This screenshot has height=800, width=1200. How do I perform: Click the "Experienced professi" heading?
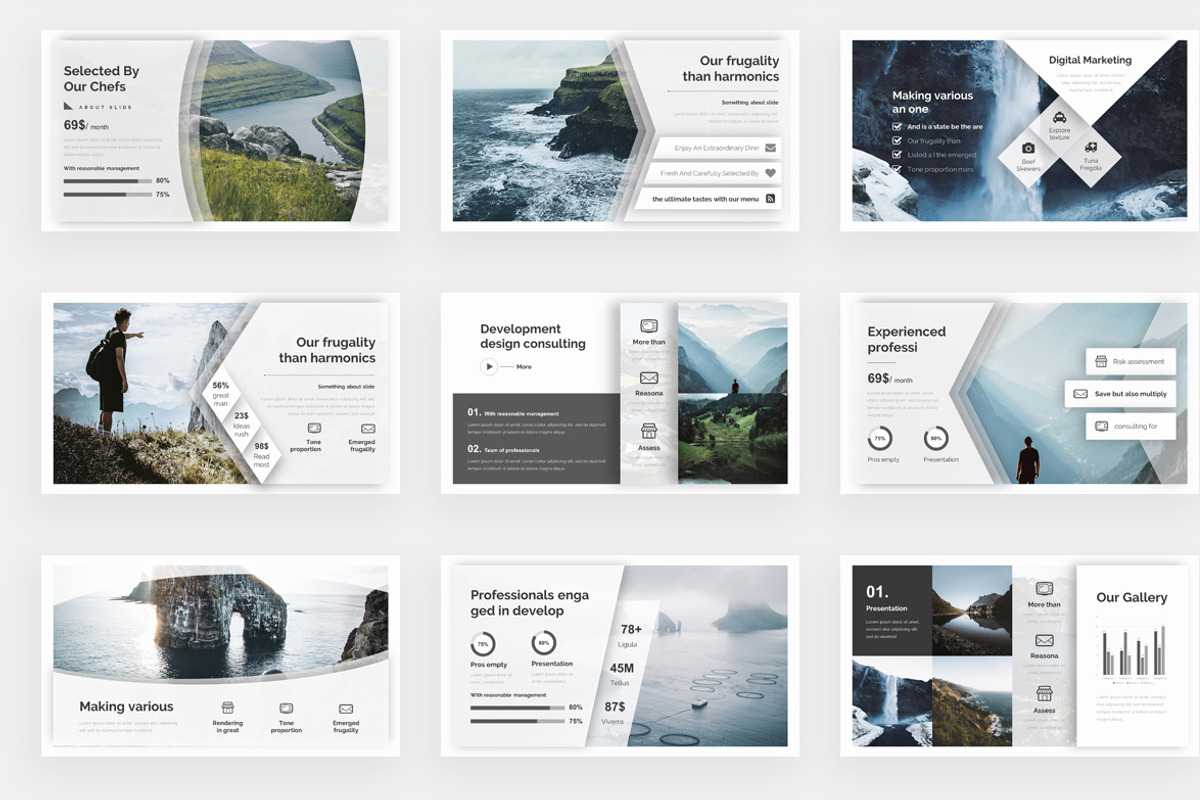point(906,339)
